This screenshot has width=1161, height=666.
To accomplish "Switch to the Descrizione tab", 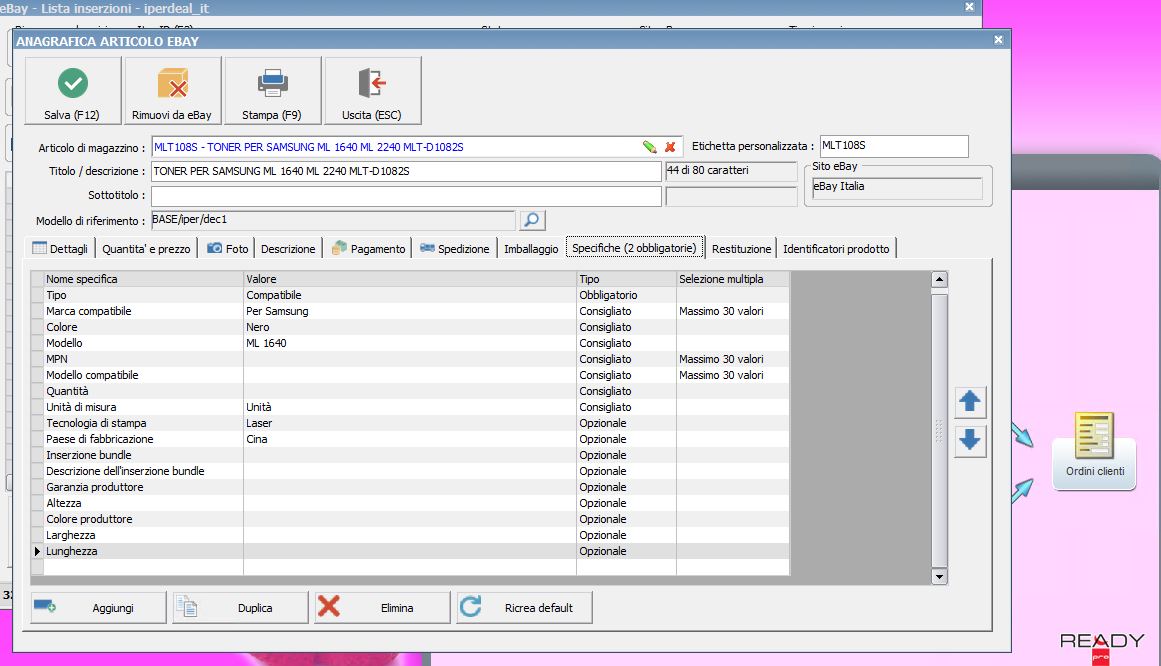I will 288,248.
